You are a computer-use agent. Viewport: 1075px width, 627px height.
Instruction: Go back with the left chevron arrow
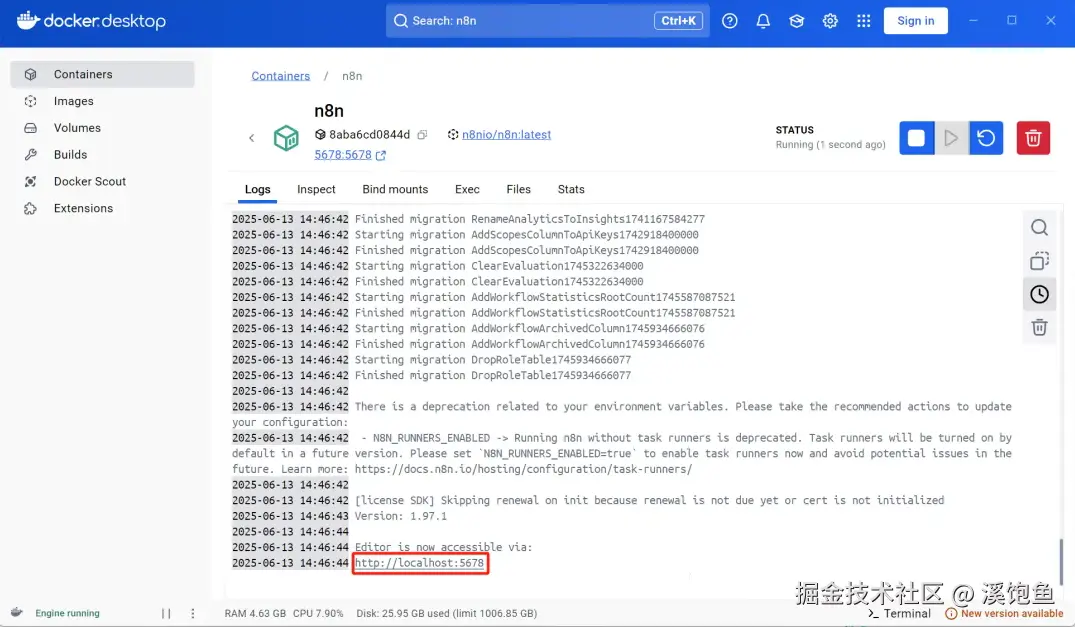[x=252, y=138]
